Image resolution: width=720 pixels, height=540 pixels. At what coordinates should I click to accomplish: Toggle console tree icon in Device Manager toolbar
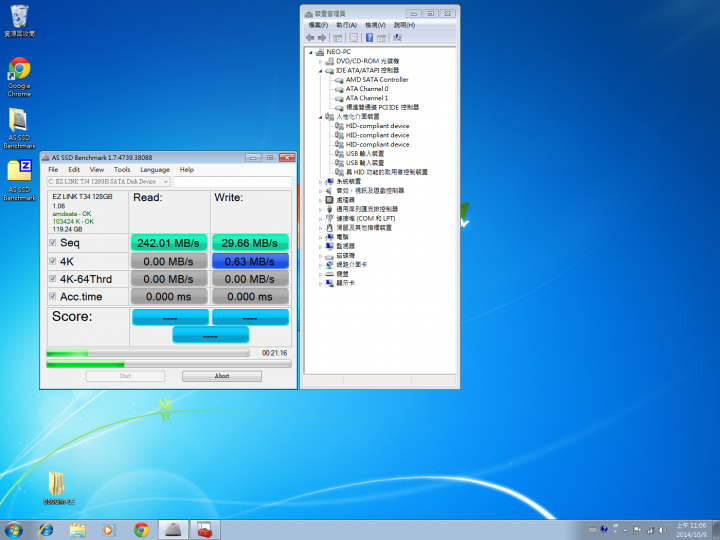338,38
